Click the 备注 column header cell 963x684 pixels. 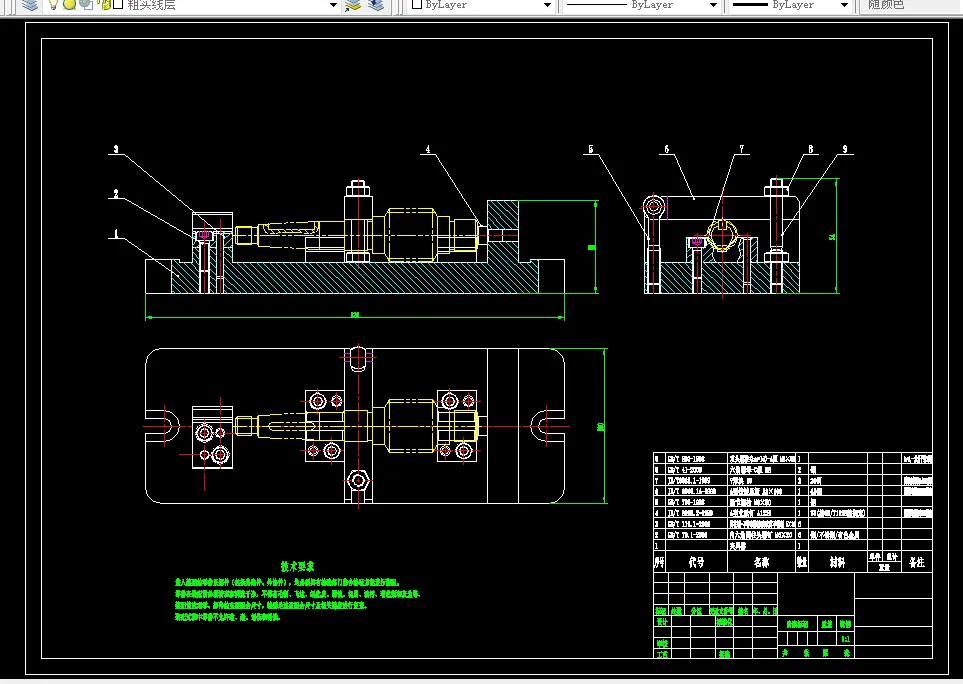[x=916, y=562]
